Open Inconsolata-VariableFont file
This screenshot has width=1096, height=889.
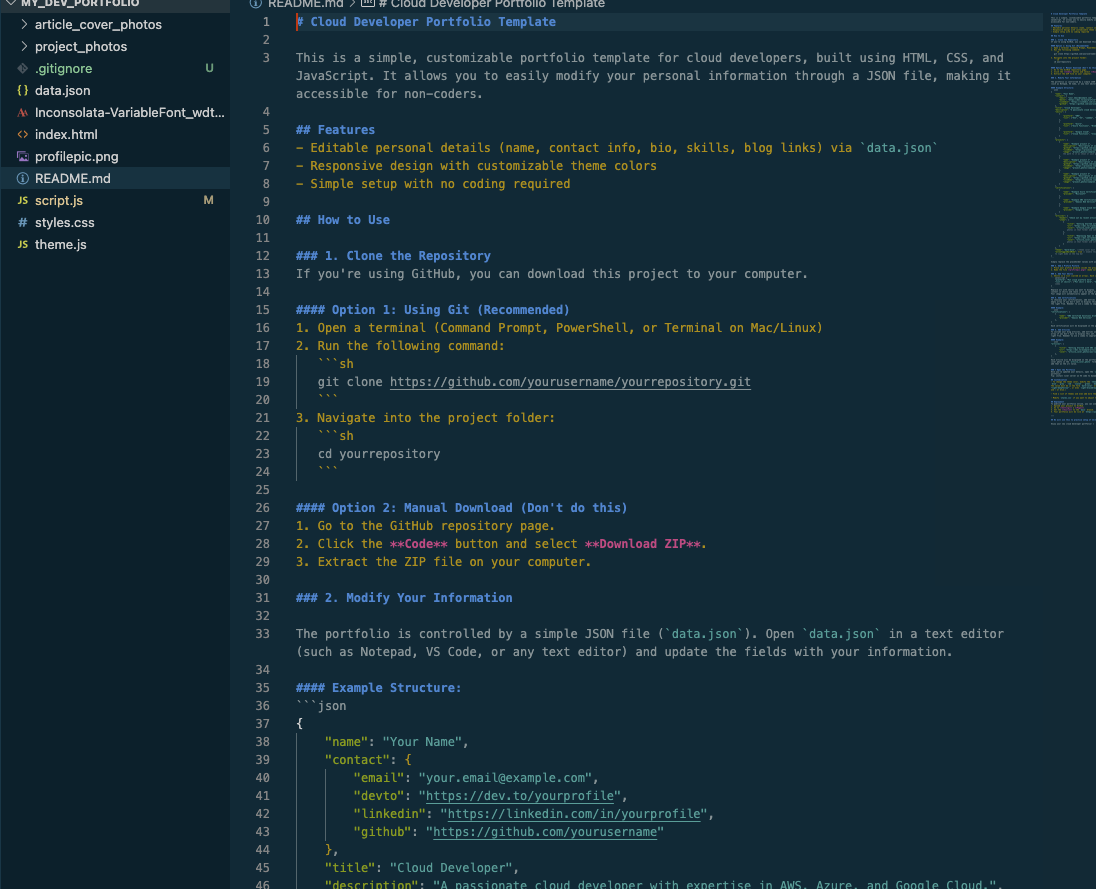point(130,113)
